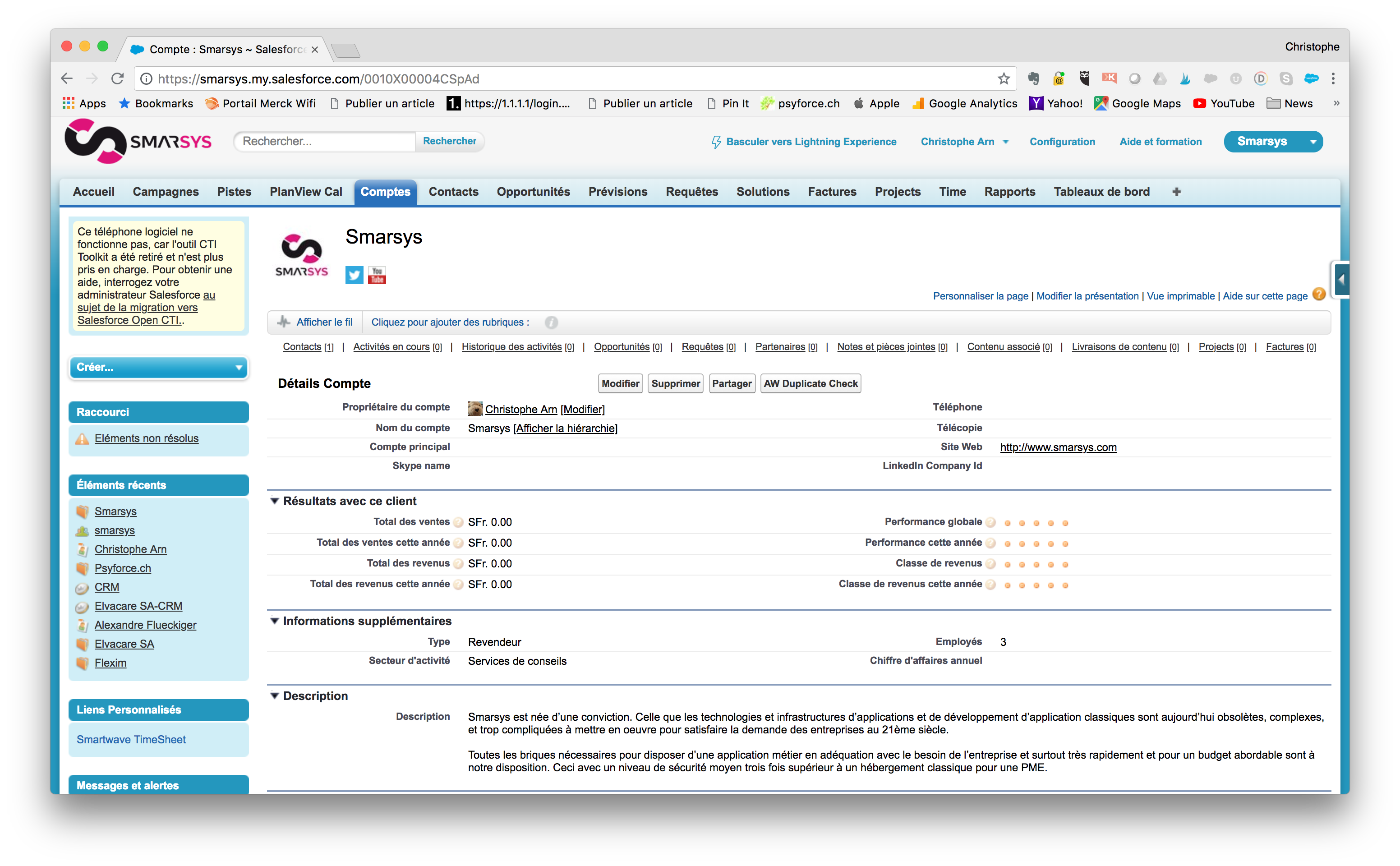Screen dimensions: 1400x866
Task: Click Afficher la hiérarchie link
Action: click(x=565, y=428)
